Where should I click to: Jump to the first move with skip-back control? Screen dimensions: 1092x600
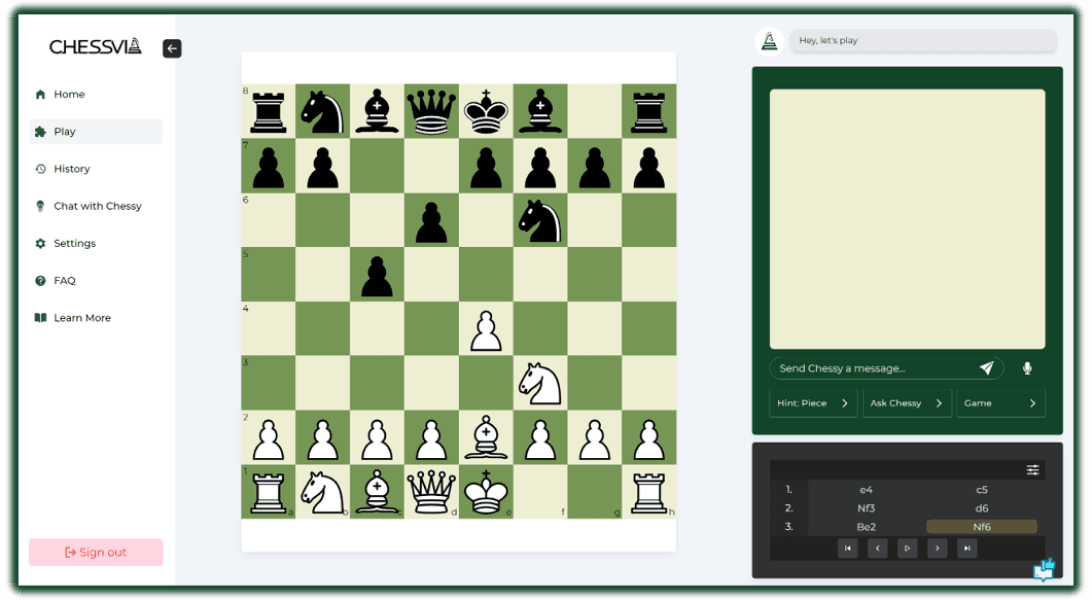click(848, 548)
